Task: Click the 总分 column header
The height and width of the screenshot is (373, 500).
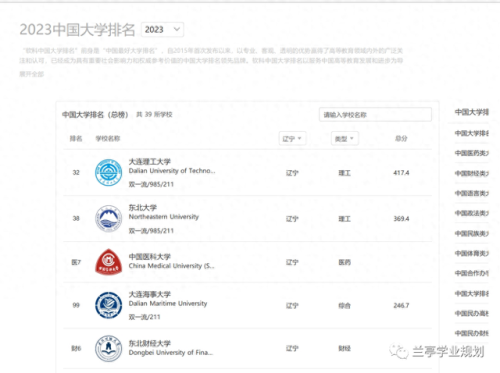Action: click(x=401, y=139)
